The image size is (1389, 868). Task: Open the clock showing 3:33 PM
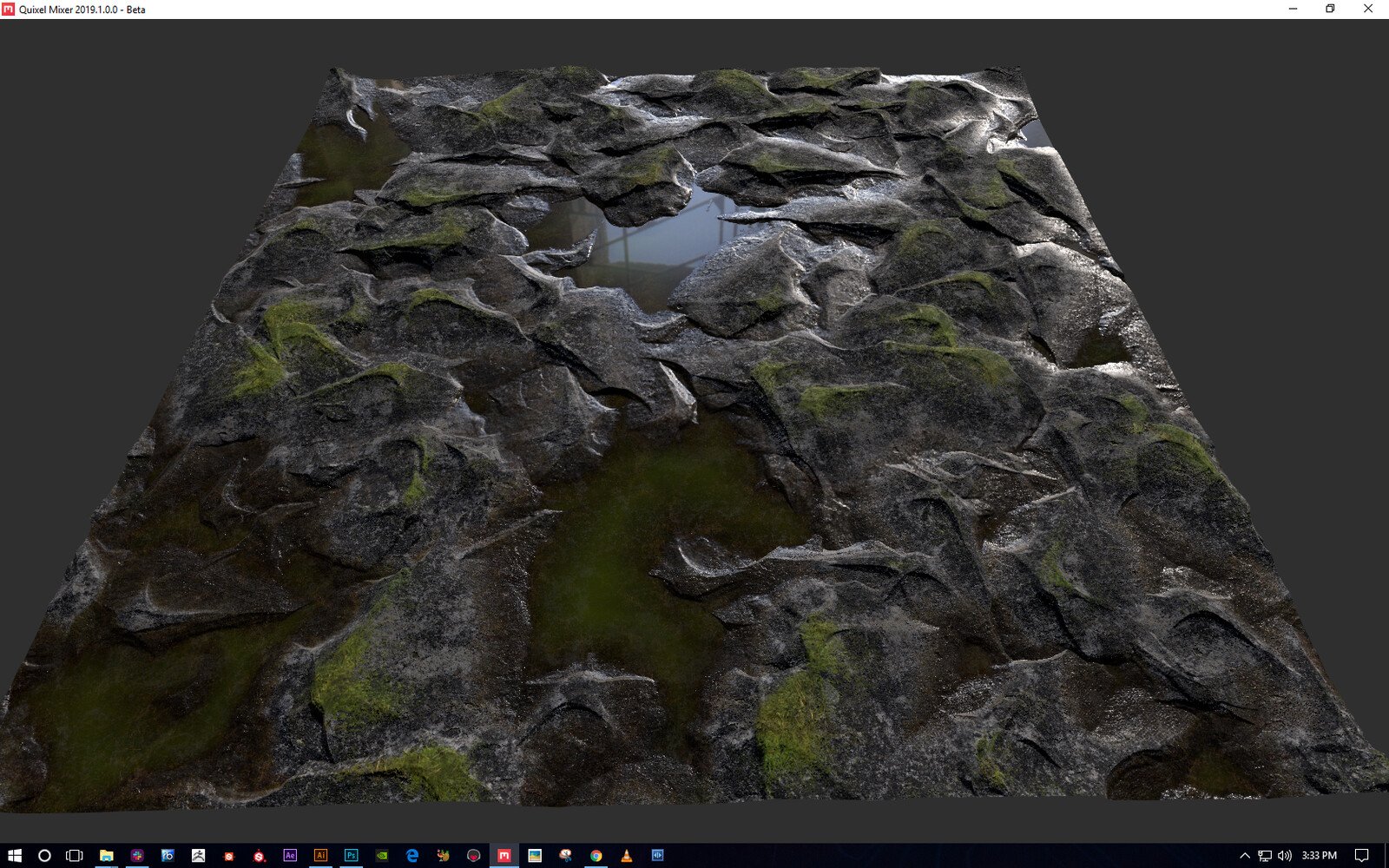[x=1319, y=855]
